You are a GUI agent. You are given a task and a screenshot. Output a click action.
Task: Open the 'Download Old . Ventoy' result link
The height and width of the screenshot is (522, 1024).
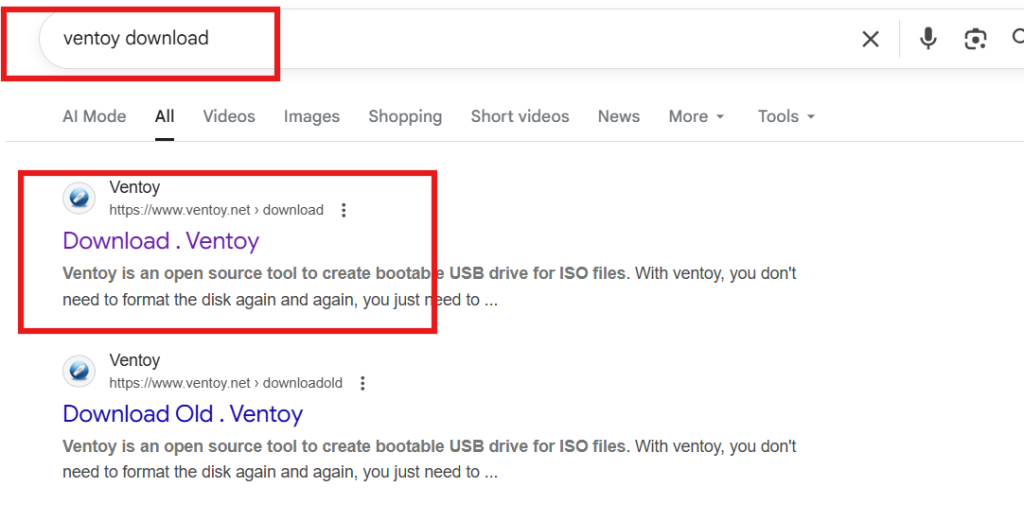click(x=182, y=414)
